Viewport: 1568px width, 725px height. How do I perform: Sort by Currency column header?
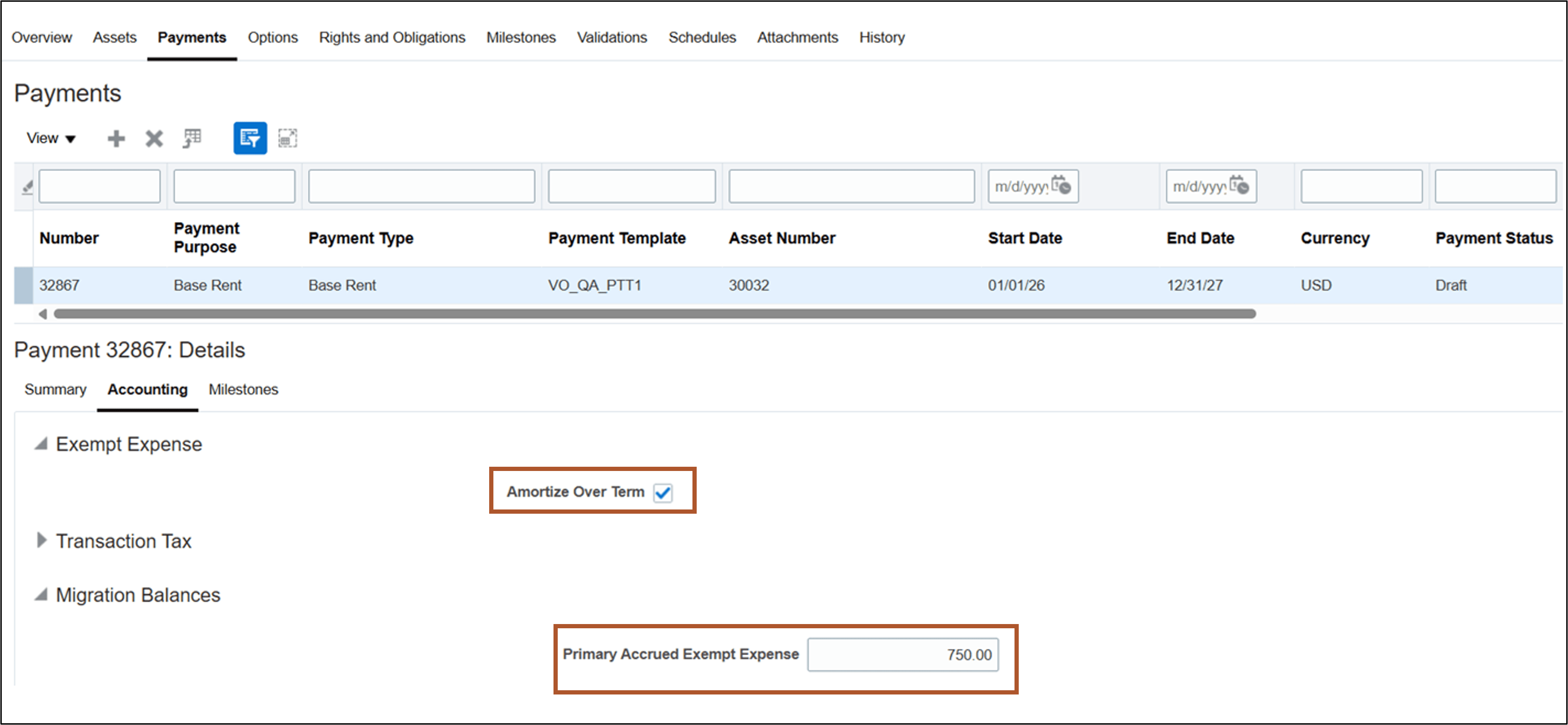coord(1335,238)
